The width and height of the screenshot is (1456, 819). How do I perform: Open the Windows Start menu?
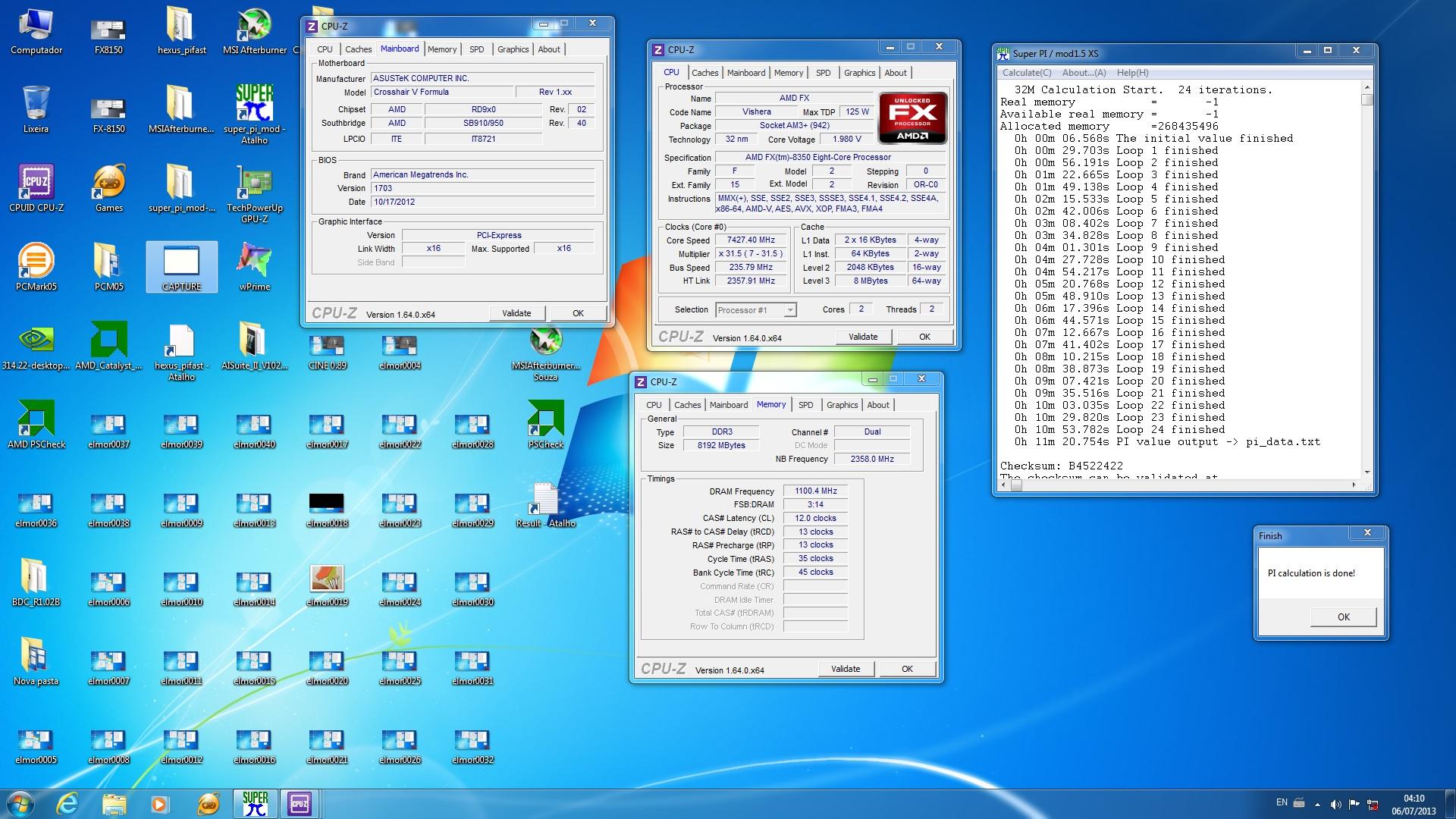[20, 803]
